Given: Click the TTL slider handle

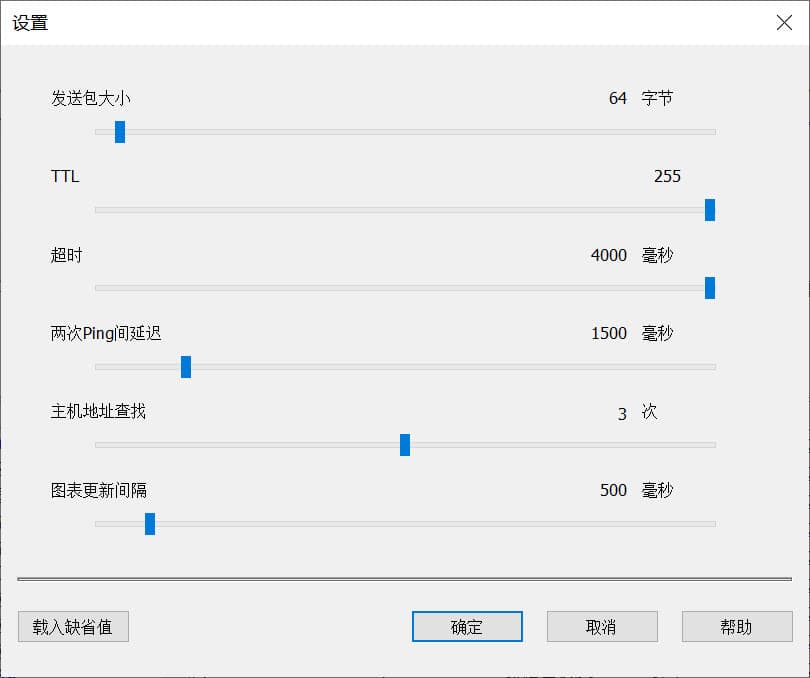Looking at the screenshot, I should pyautogui.click(x=711, y=210).
